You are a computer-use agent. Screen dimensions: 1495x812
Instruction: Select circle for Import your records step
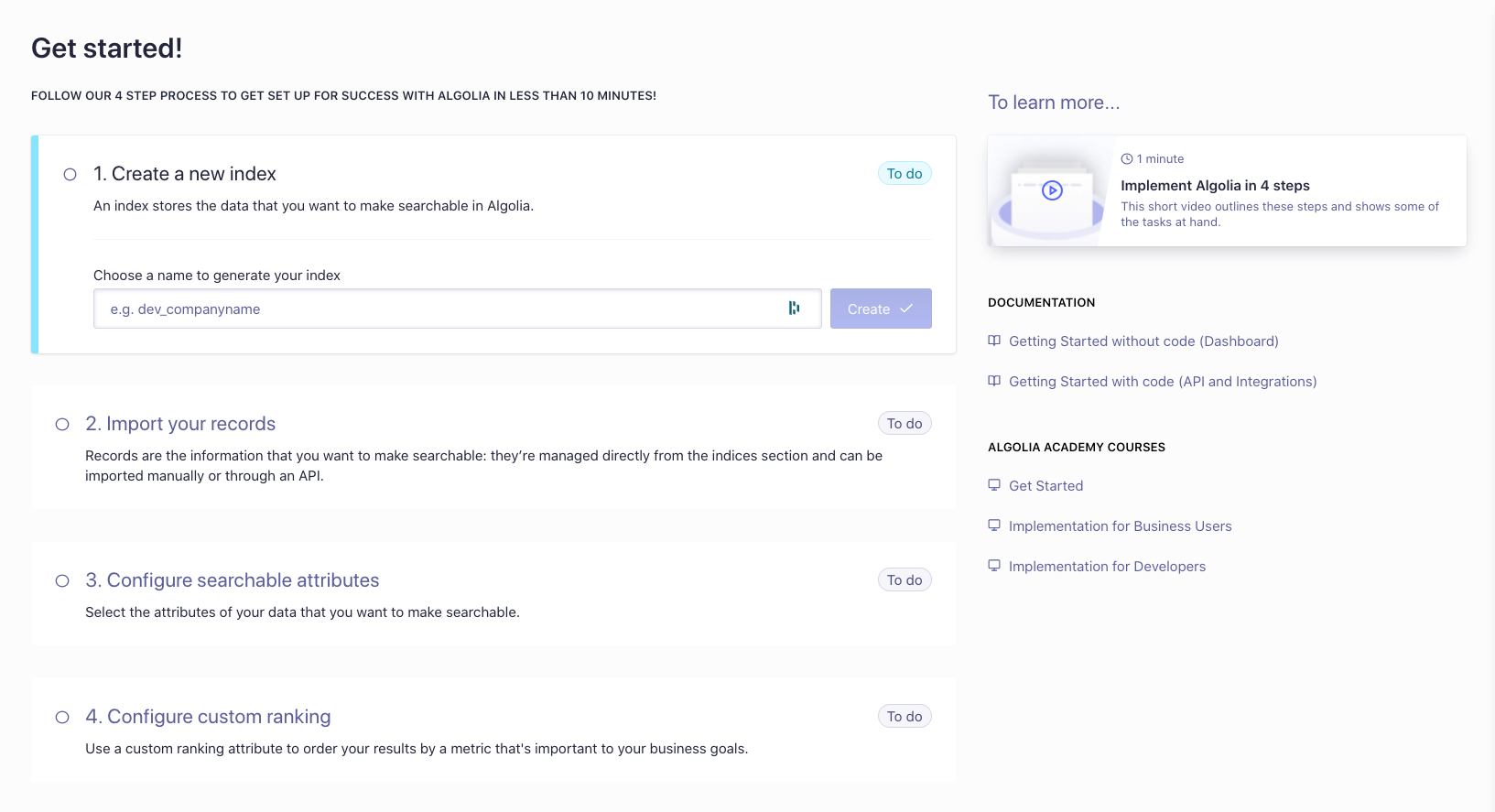pos(62,424)
